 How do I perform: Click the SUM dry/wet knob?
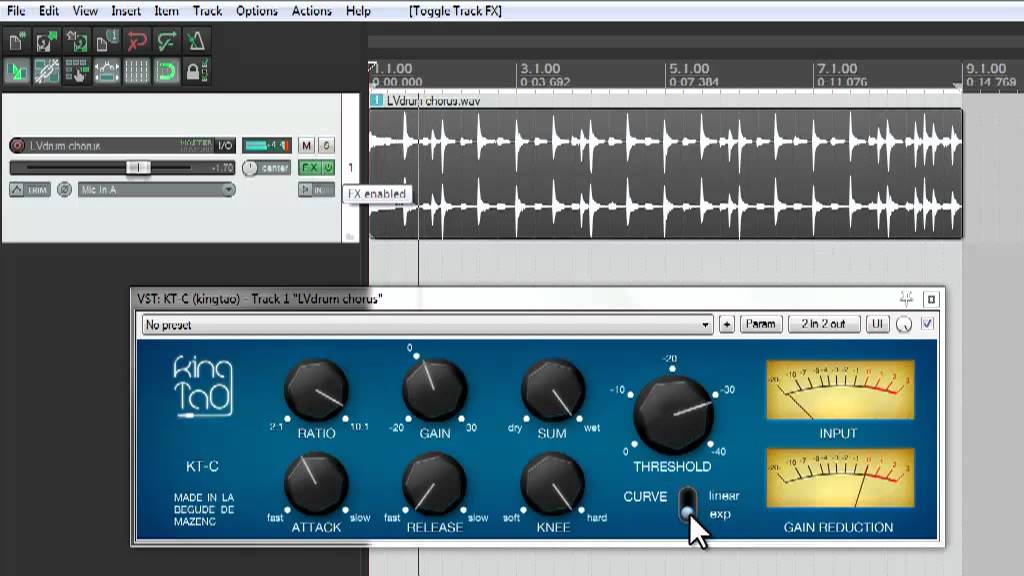(x=552, y=391)
